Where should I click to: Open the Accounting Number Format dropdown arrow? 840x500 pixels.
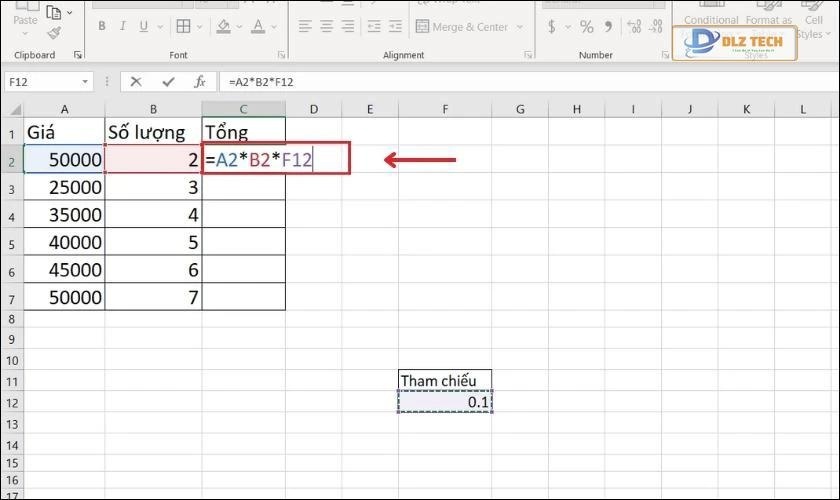tap(566, 27)
